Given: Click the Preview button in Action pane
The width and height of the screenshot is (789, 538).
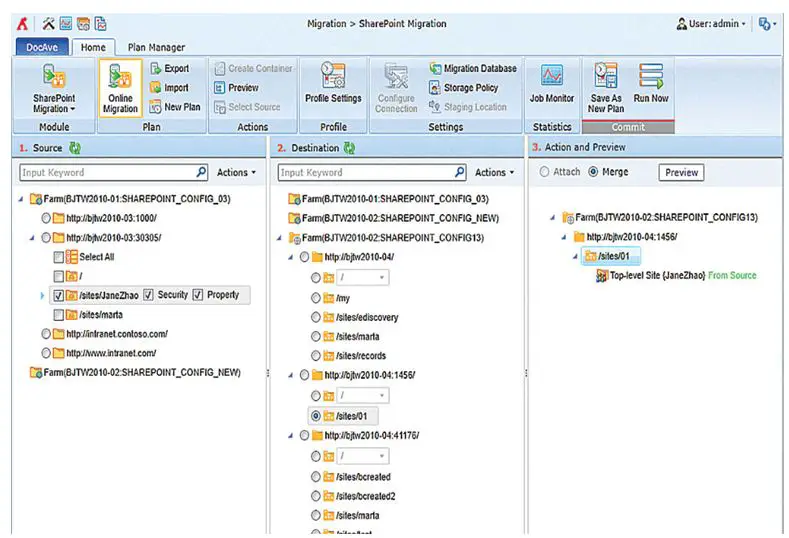Looking at the screenshot, I should pos(681,173).
